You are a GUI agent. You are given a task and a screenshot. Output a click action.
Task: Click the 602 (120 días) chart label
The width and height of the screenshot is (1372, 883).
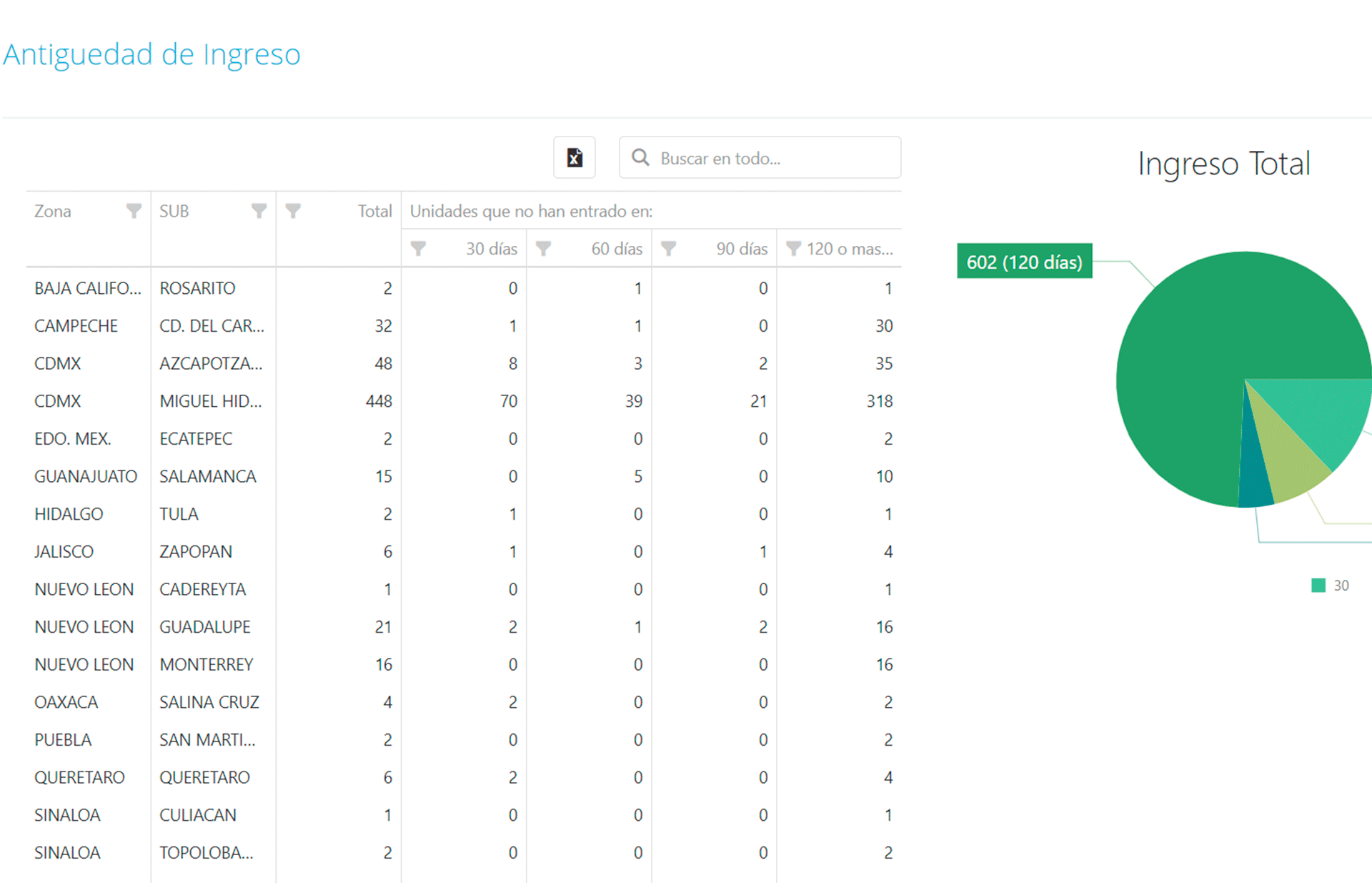coord(1024,262)
